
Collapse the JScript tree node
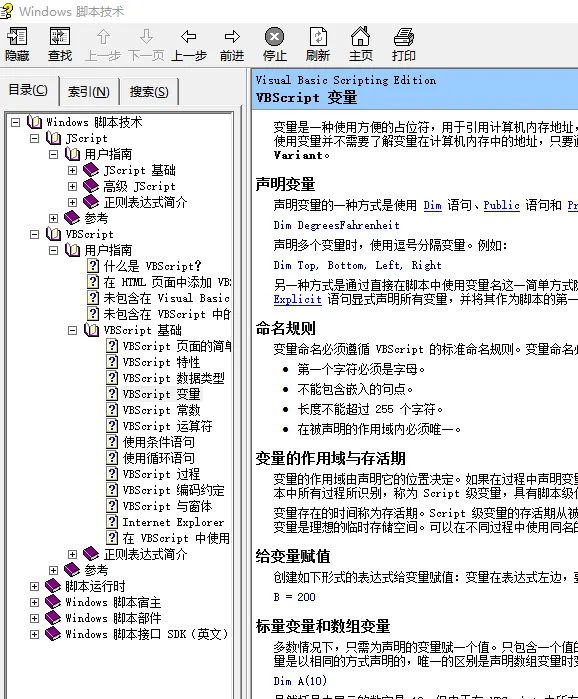point(34,138)
